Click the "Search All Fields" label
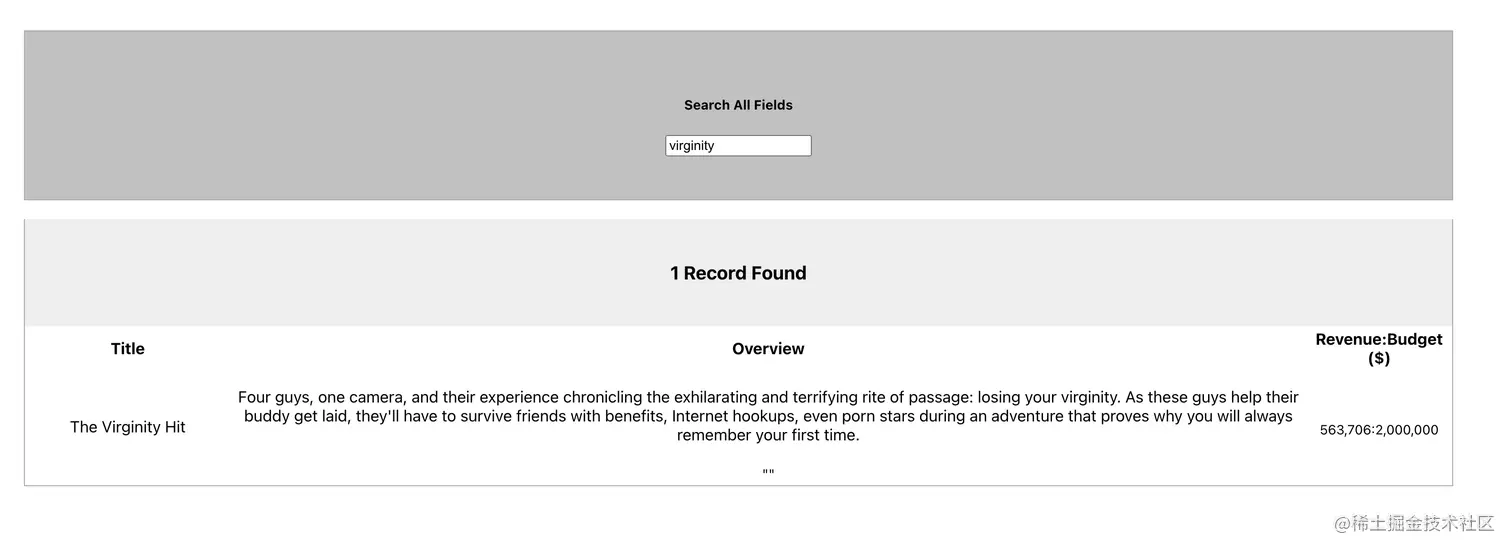This screenshot has width=1512, height=551. 738,105
